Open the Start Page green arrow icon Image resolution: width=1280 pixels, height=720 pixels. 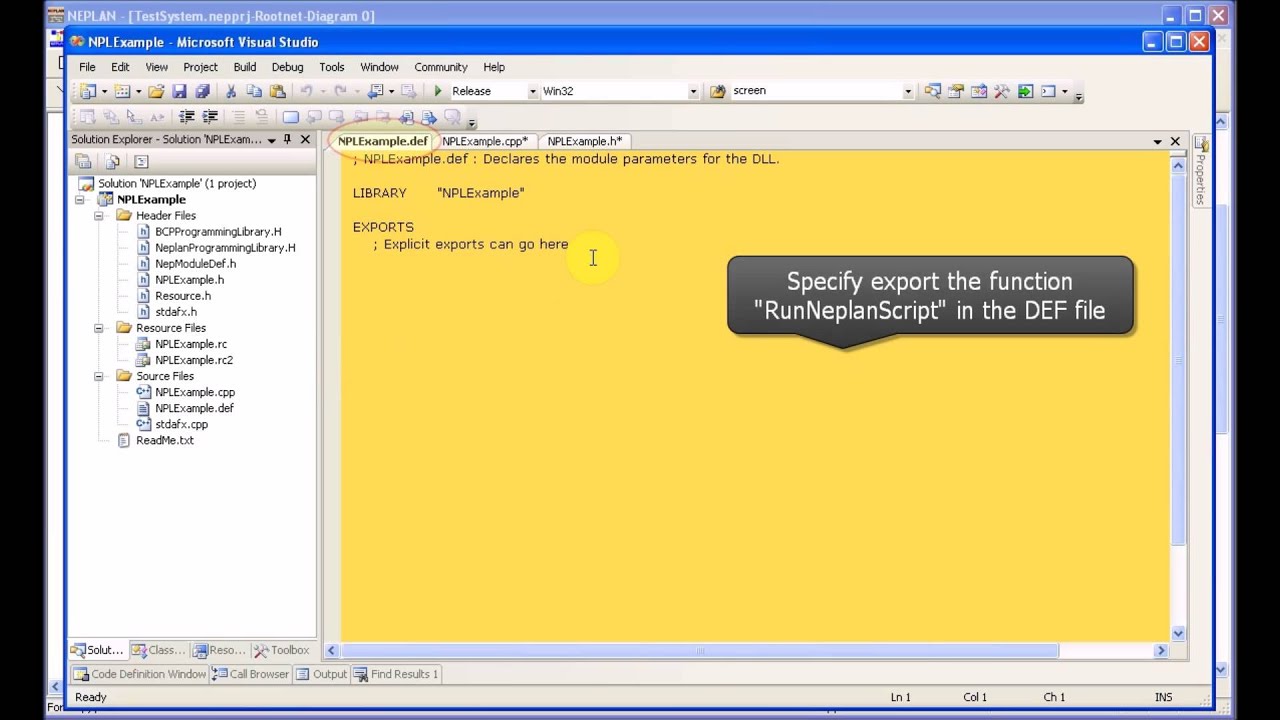click(x=1025, y=91)
